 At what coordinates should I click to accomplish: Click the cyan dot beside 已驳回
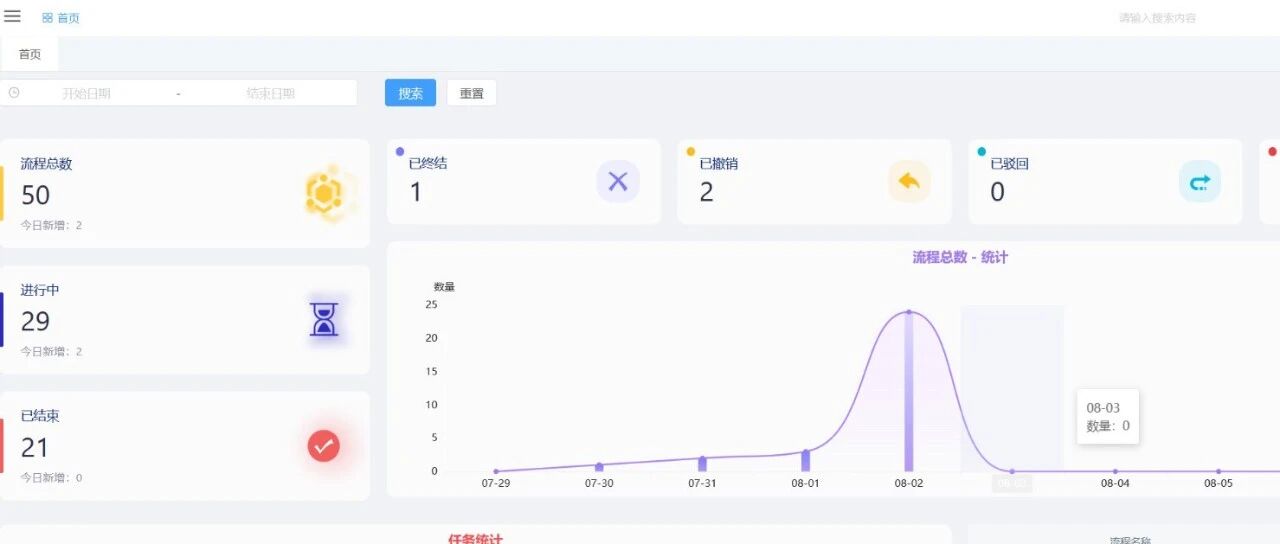coord(982,152)
